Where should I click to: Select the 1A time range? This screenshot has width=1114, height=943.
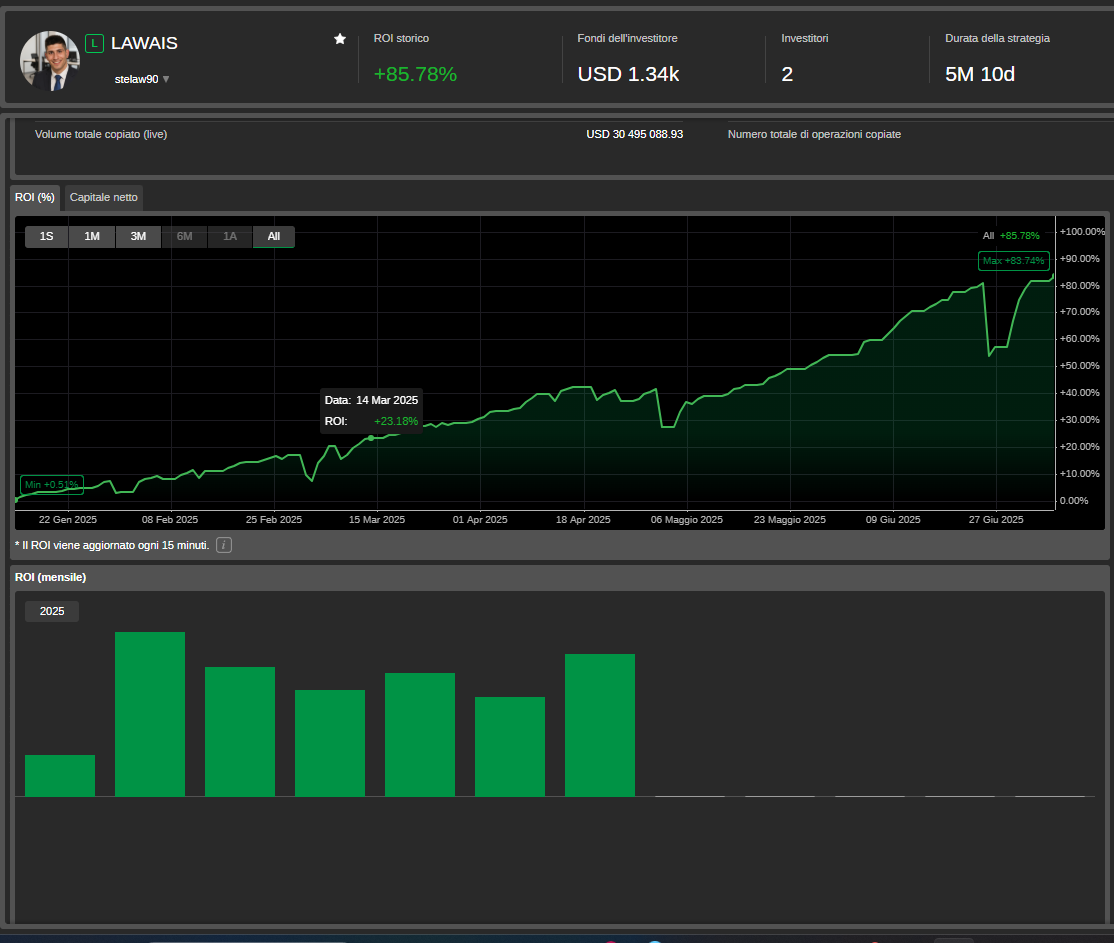click(x=229, y=236)
